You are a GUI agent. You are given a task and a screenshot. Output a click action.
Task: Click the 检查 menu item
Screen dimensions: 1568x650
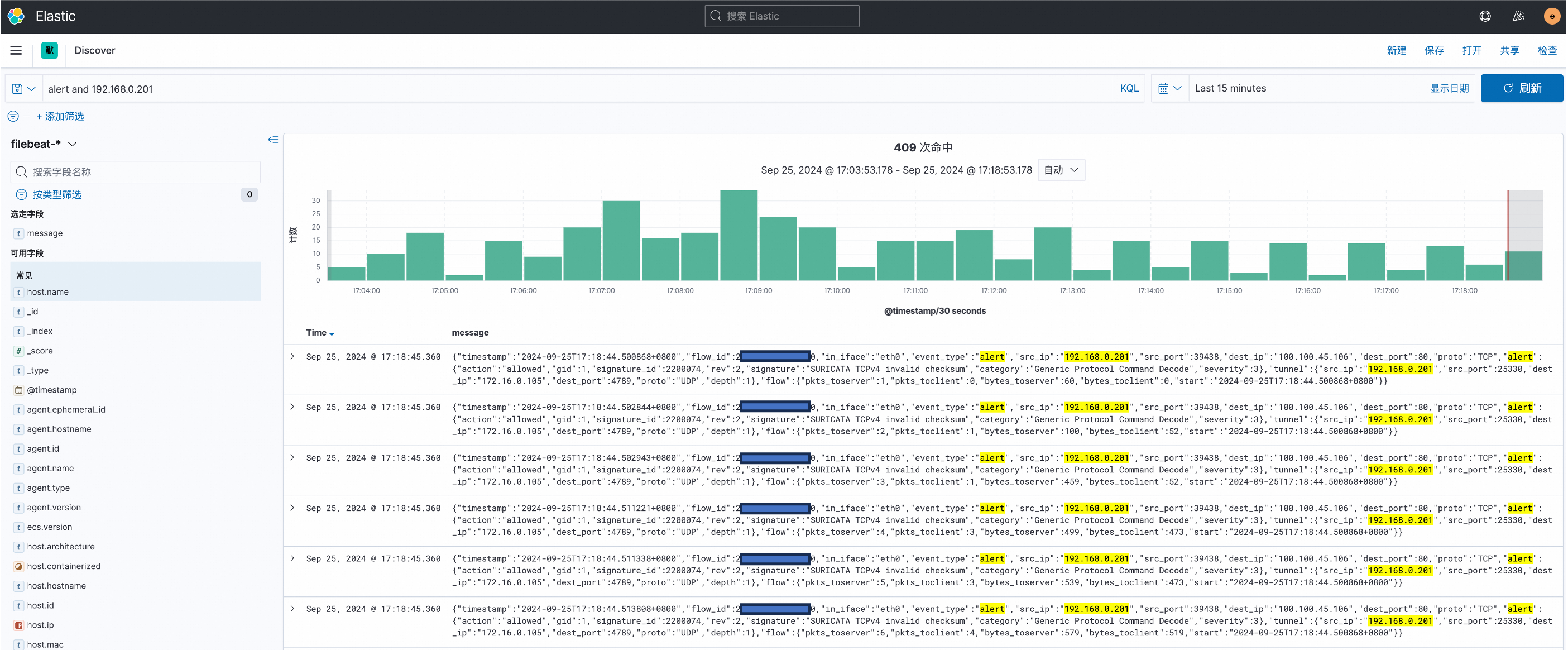click(1547, 51)
